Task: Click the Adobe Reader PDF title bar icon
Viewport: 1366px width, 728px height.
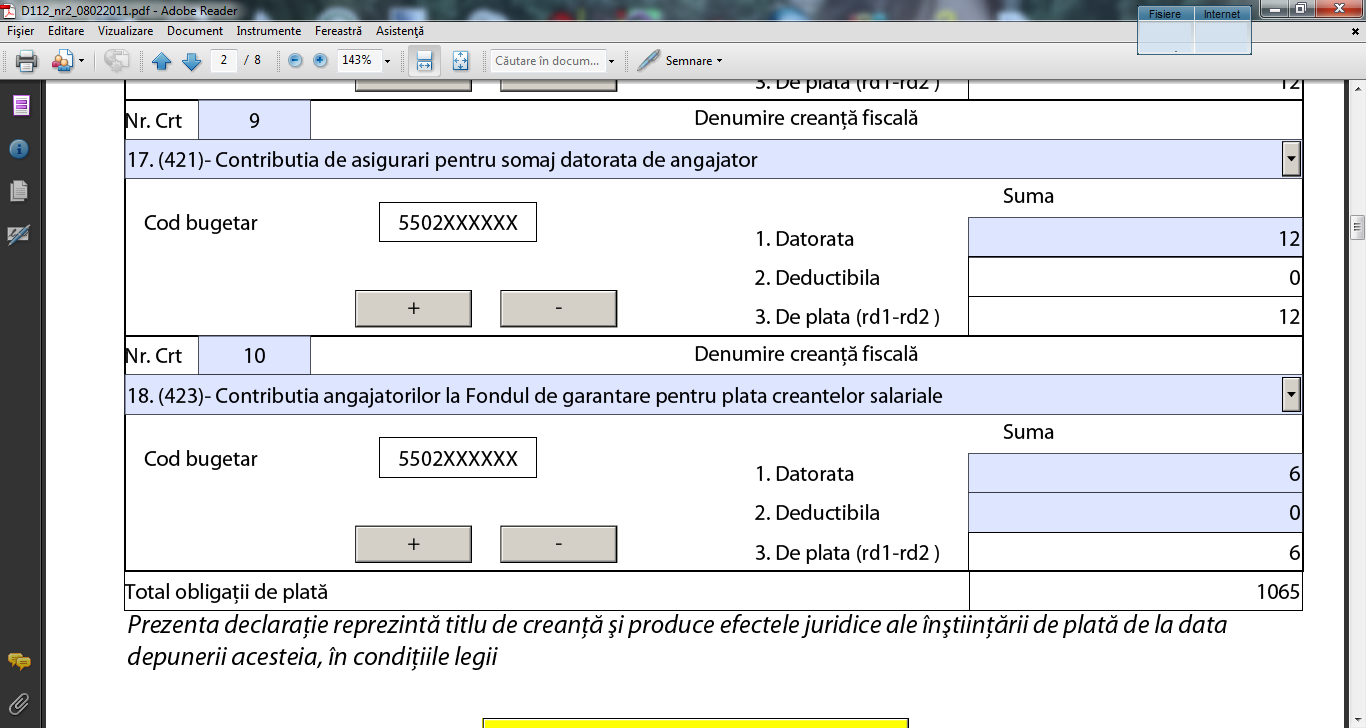Action: tap(10, 10)
